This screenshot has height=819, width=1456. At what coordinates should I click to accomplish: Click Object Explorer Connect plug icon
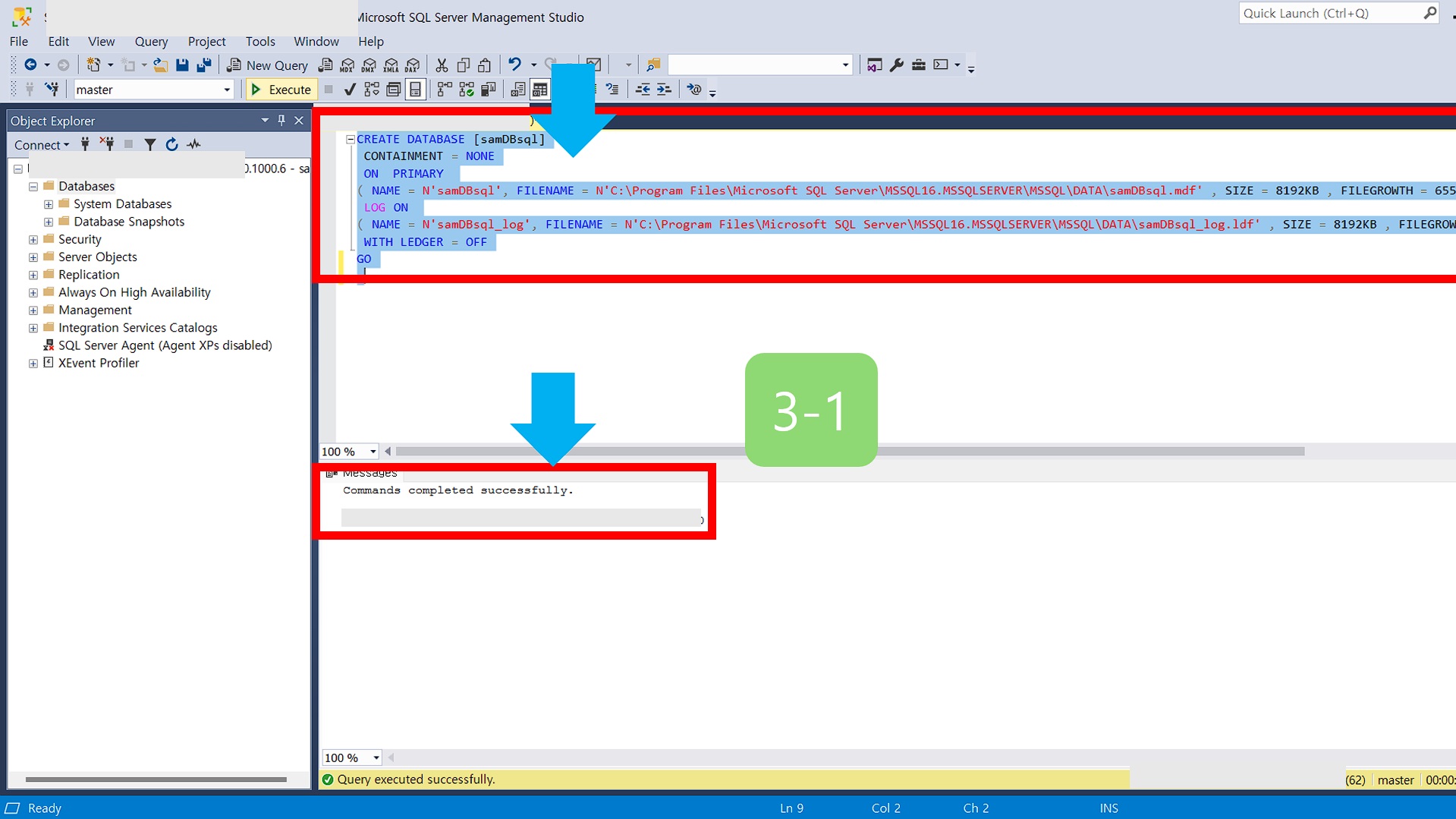[85, 144]
